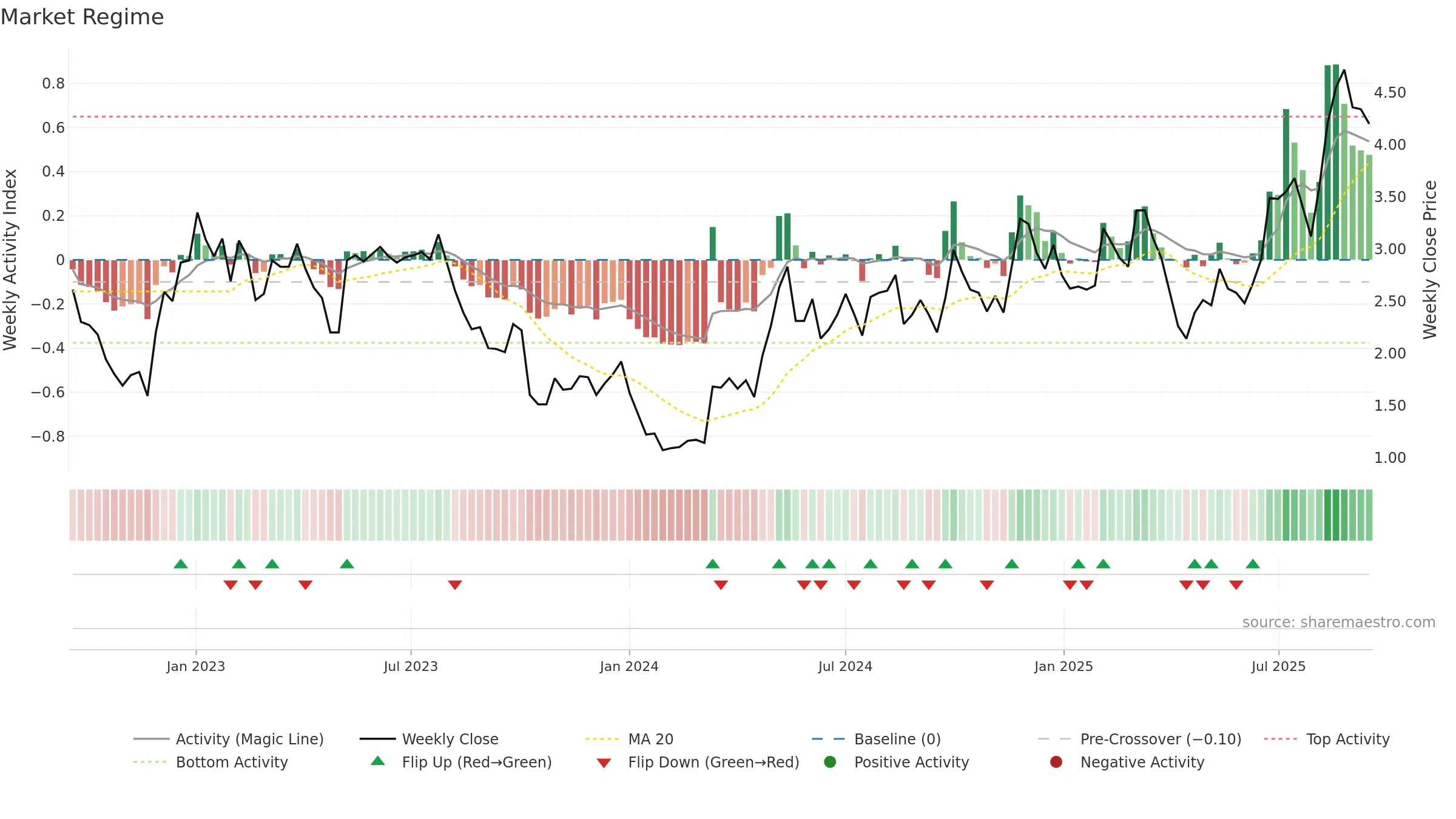This screenshot has height=819, width=1456.
Task: Click the 2.00 price tick label
Action: (x=1390, y=354)
